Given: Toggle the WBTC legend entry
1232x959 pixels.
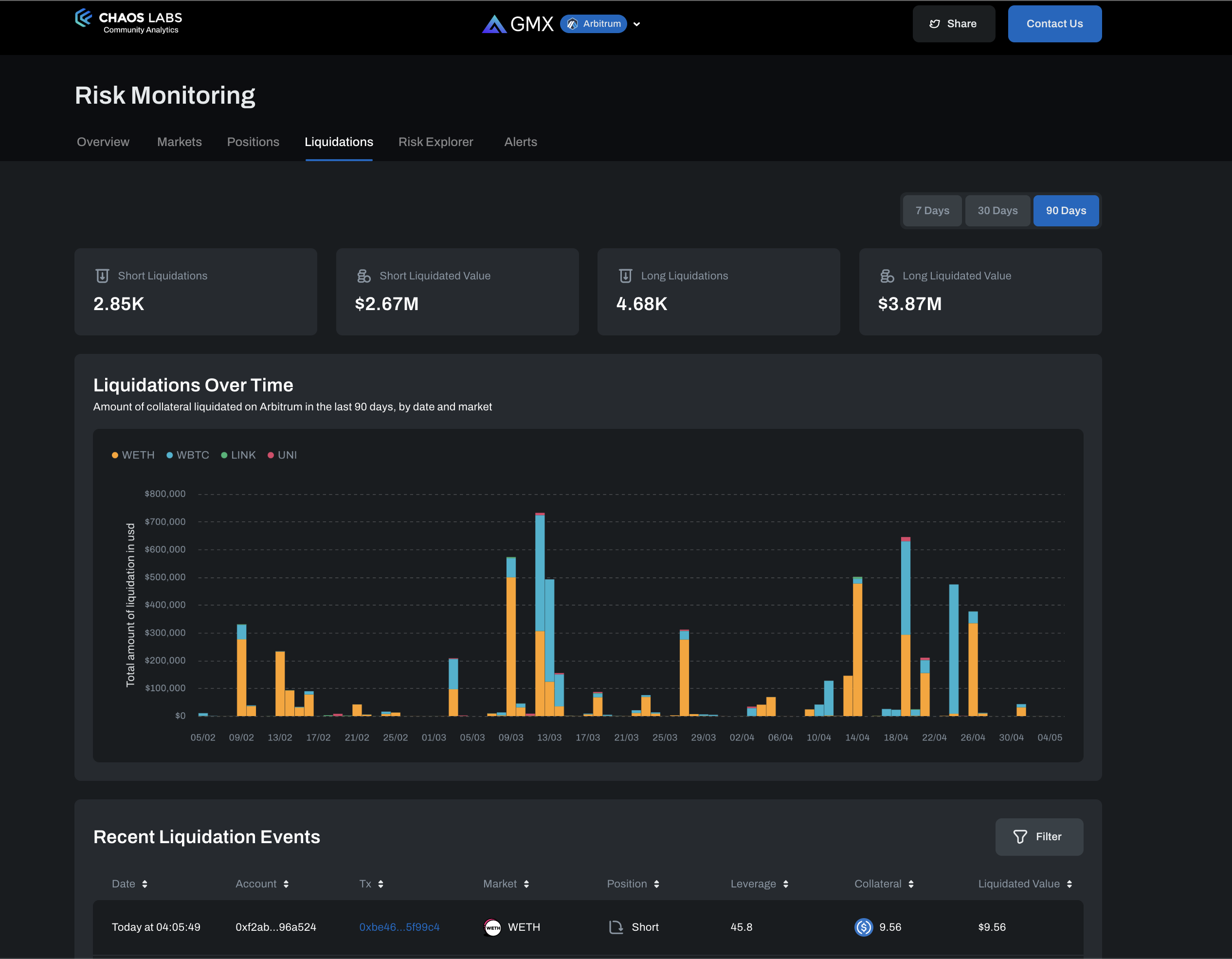Looking at the screenshot, I should click(188, 455).
